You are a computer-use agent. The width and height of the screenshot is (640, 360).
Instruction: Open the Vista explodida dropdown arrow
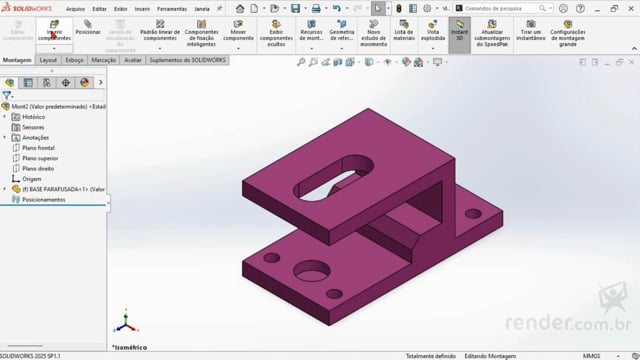[433, 49]
